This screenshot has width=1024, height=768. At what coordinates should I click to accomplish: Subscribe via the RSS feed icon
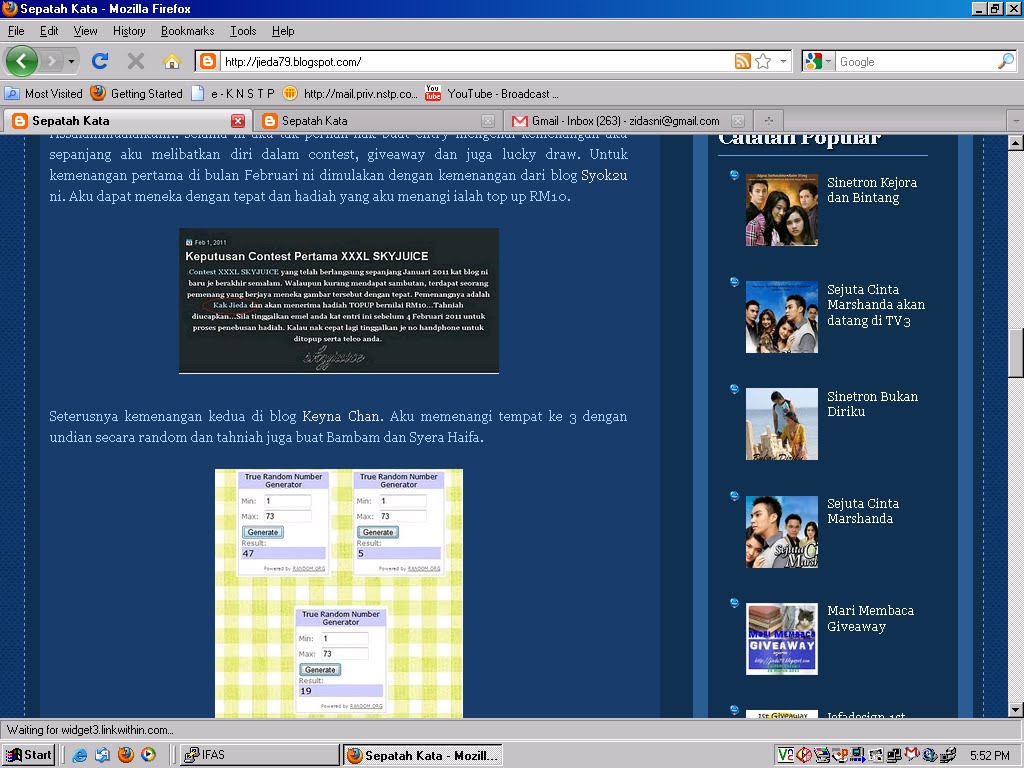[743, 61]
